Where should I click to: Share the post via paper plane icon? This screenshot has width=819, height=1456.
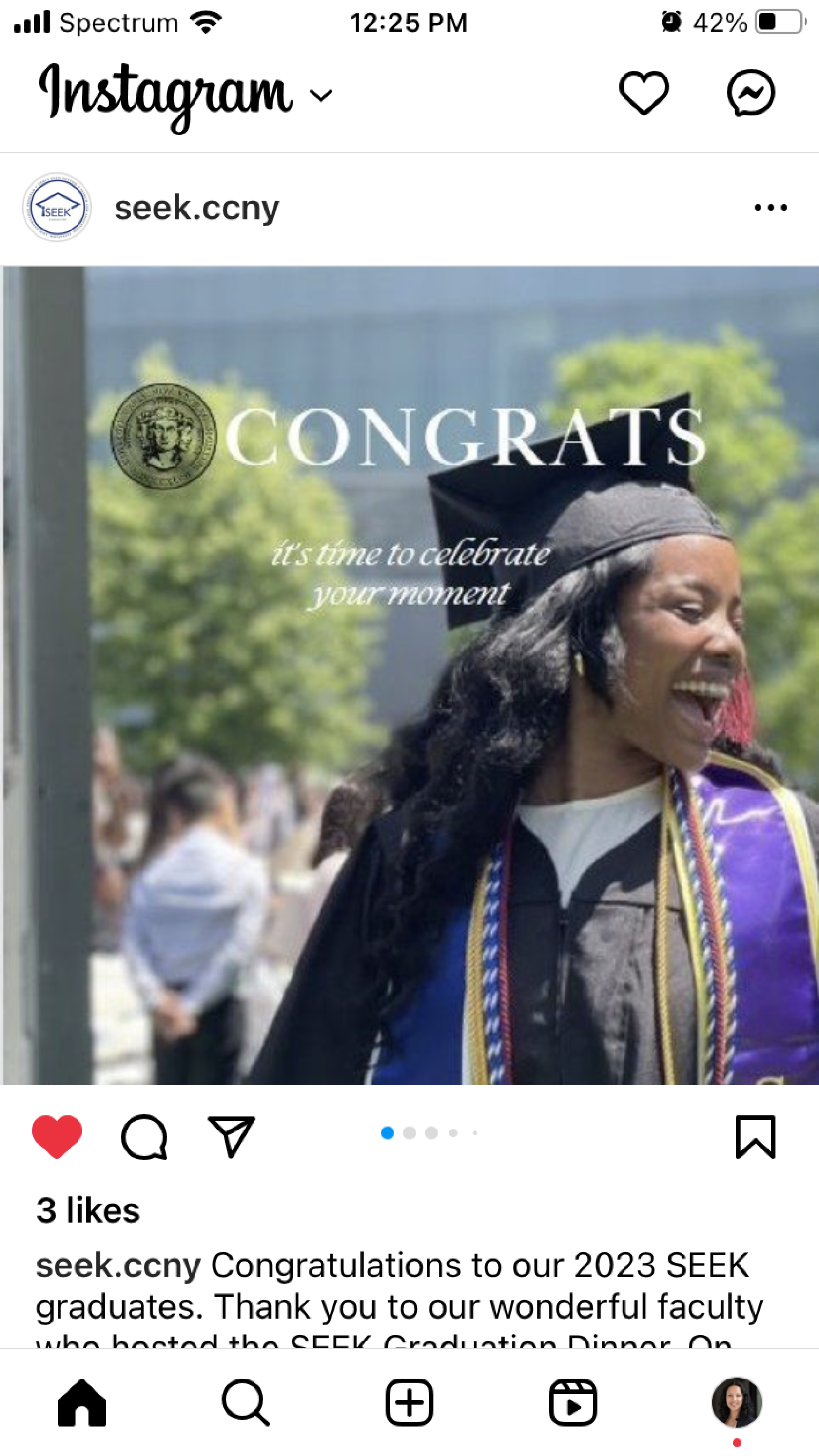point(232,1137)
